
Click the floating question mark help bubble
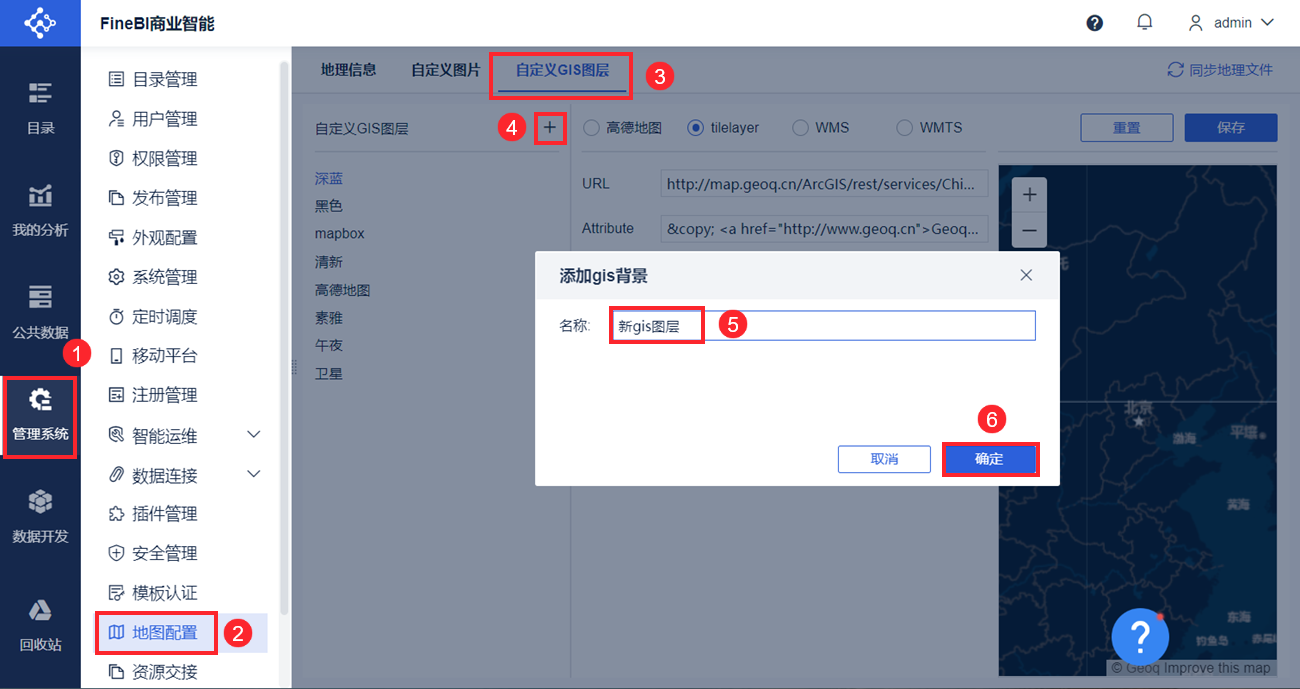pos(1140,636)
